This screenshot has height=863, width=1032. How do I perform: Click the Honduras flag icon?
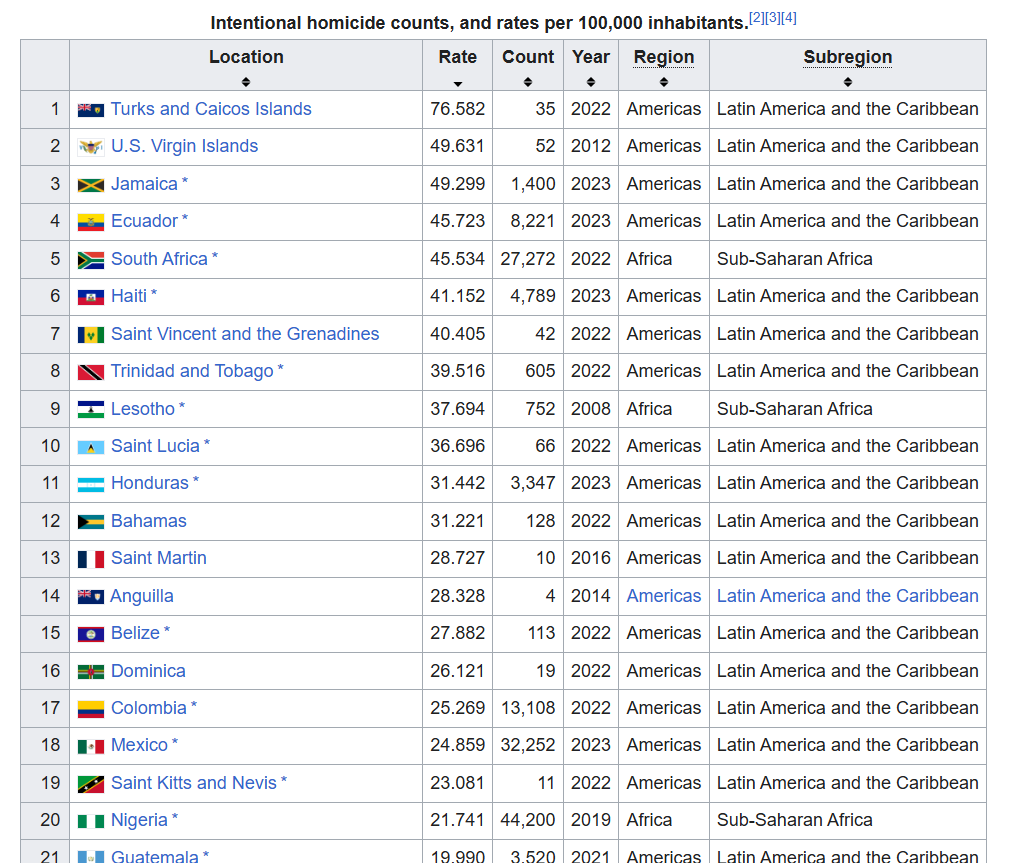click(x=90, y=484)
